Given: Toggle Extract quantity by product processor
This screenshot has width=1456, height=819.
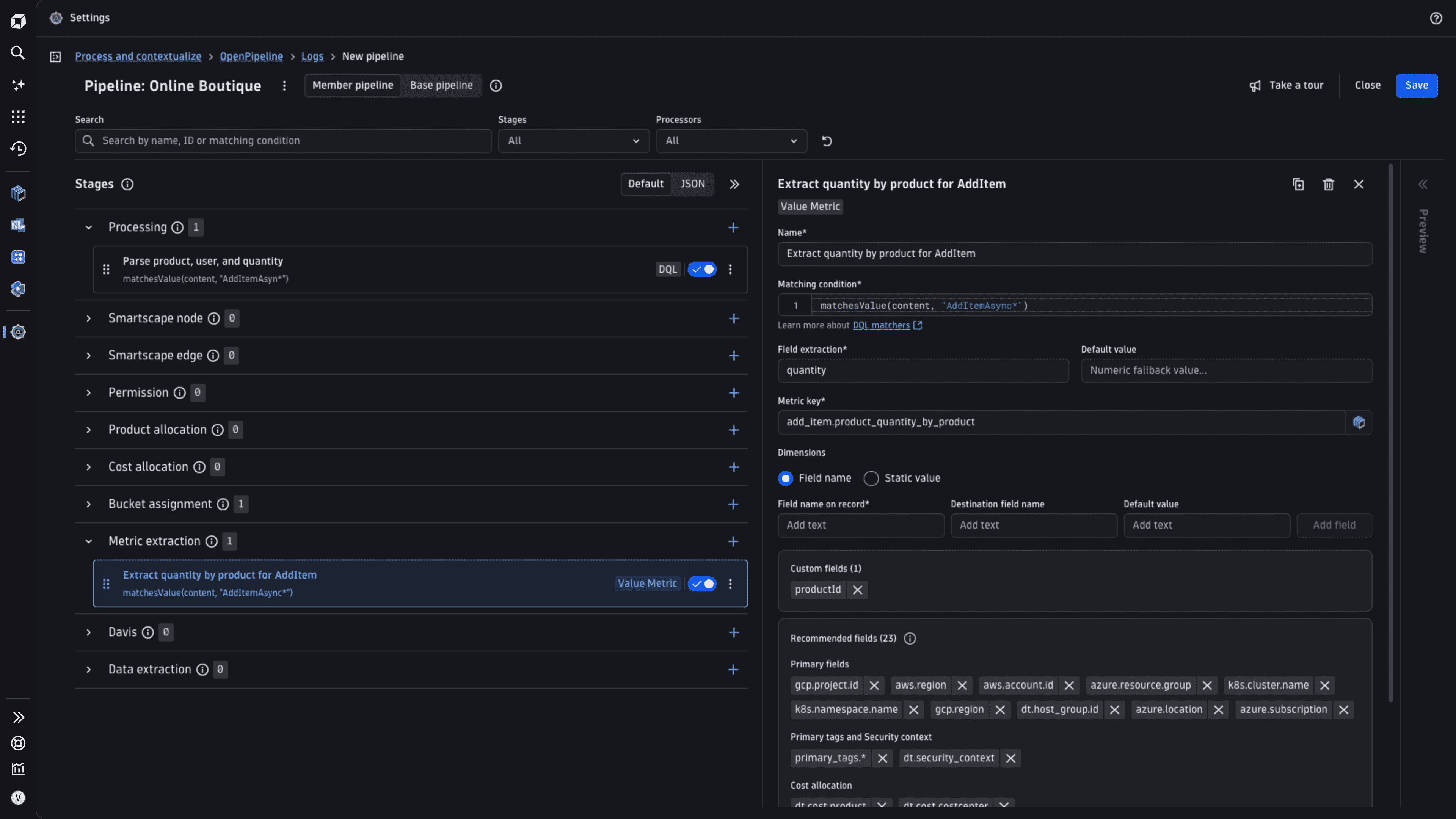Looking at the screenshot, I should [x=702, y=584].
